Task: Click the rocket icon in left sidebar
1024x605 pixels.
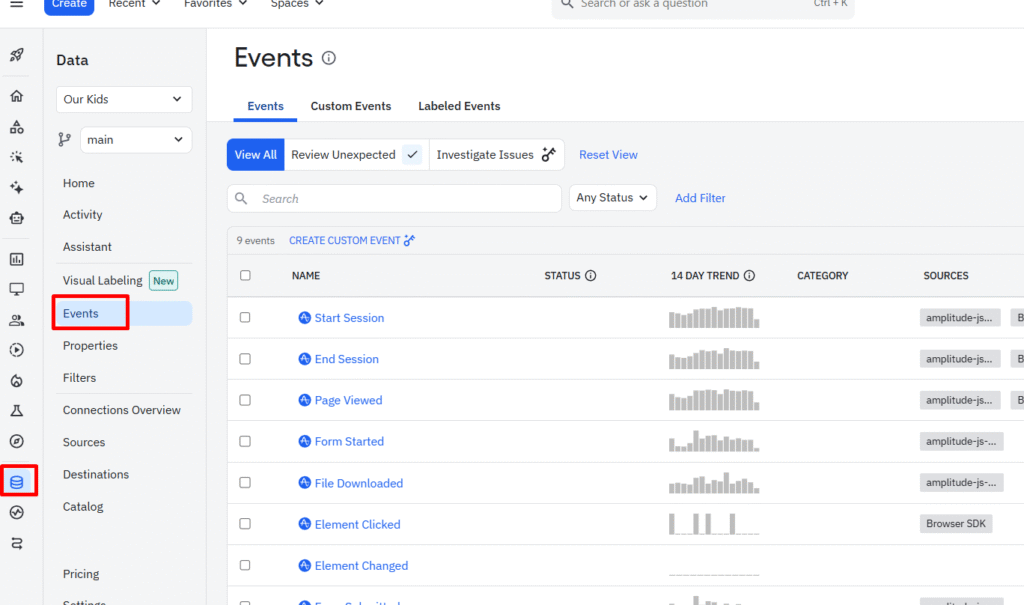Action: [16, 55]
